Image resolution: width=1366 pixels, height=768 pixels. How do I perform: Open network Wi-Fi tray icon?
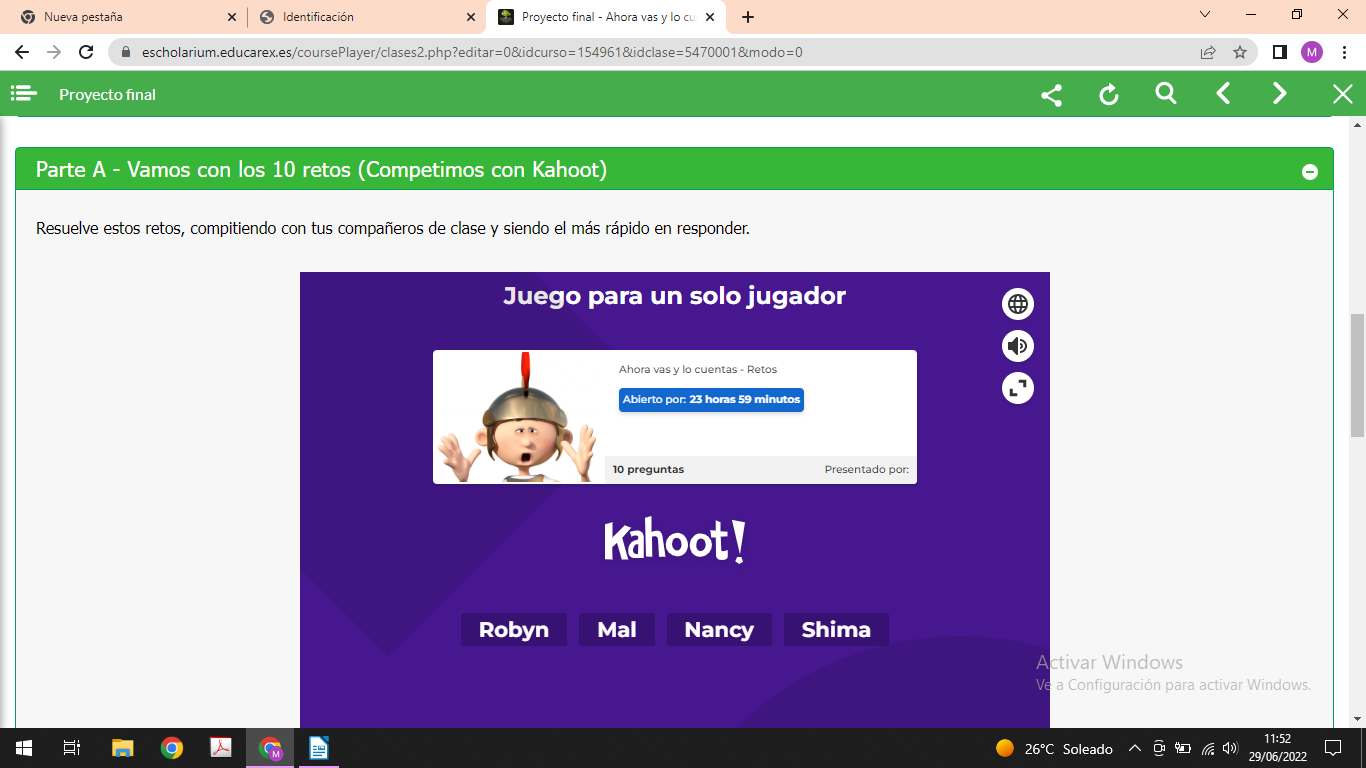click(1208, 748)
